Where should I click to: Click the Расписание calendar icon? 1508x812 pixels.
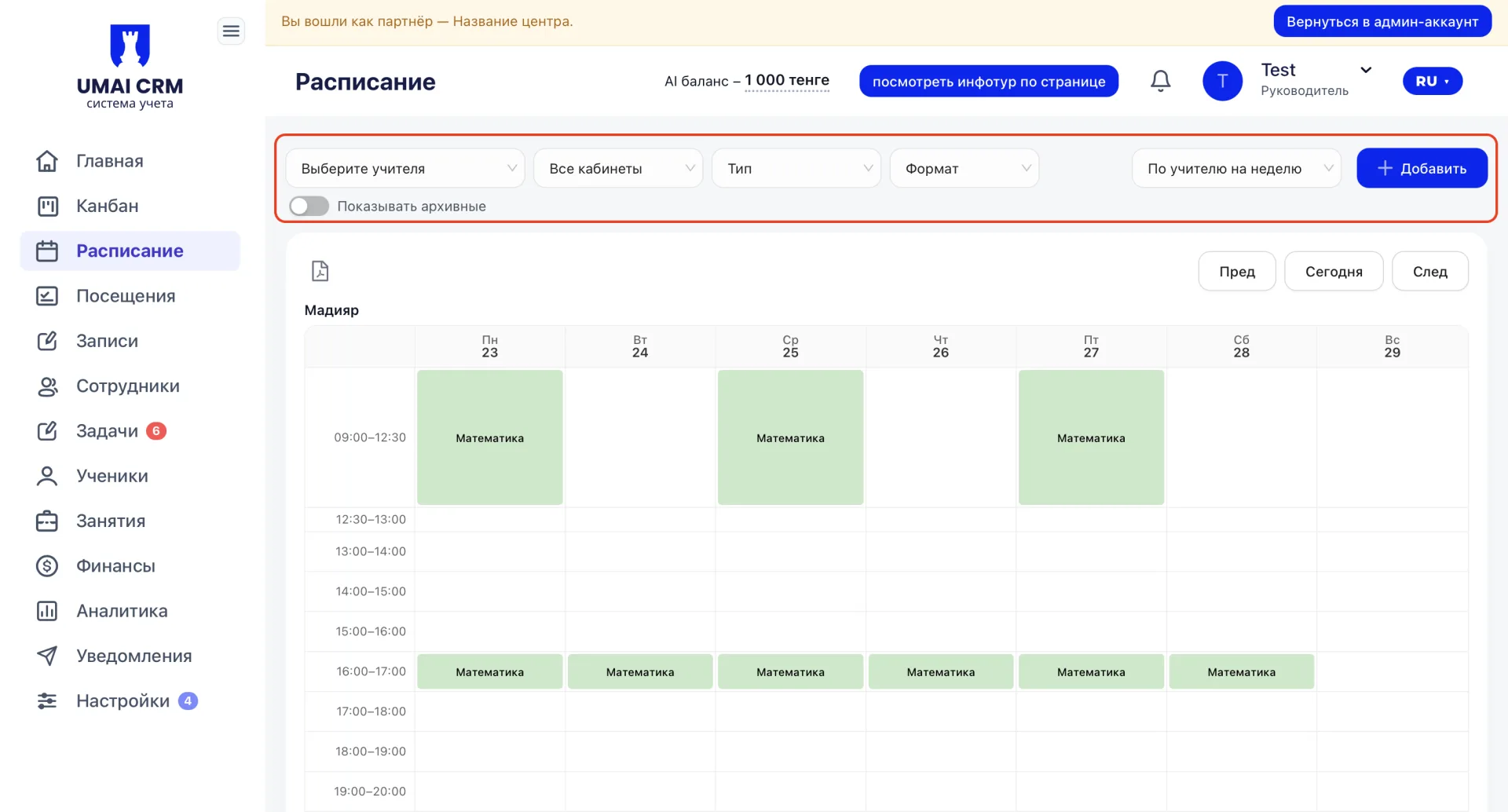[x=47, y=251]
